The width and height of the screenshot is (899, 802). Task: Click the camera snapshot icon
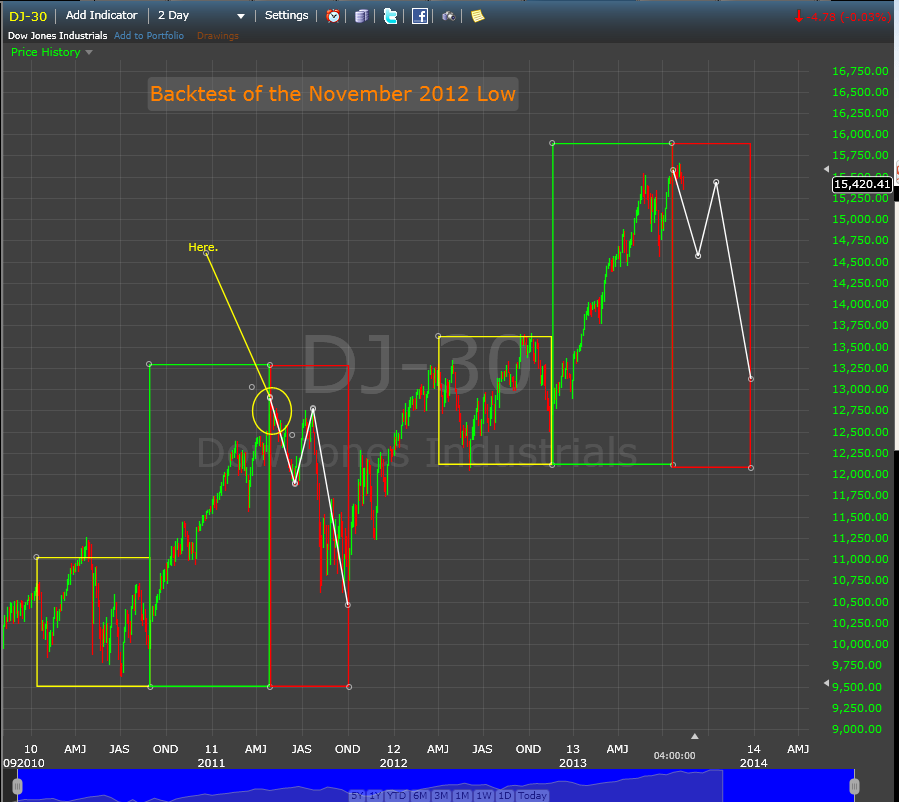click(448, 16)
